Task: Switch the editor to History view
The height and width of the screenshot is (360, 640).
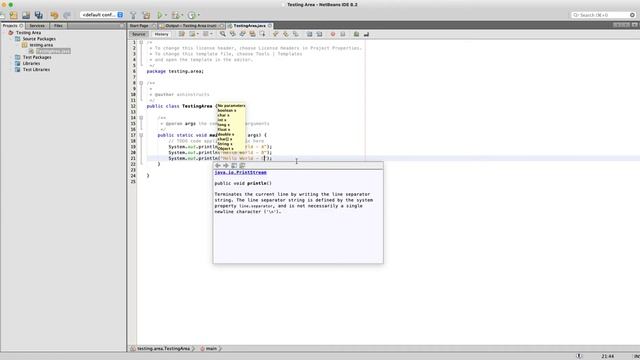Action: click(x=161, y=34)
